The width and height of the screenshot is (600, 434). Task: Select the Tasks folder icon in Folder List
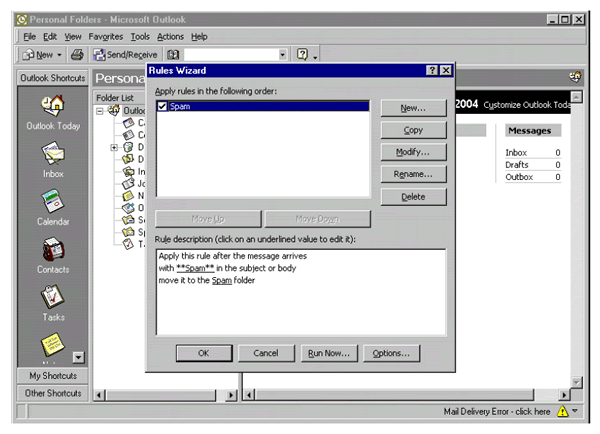tap(128, 243)
